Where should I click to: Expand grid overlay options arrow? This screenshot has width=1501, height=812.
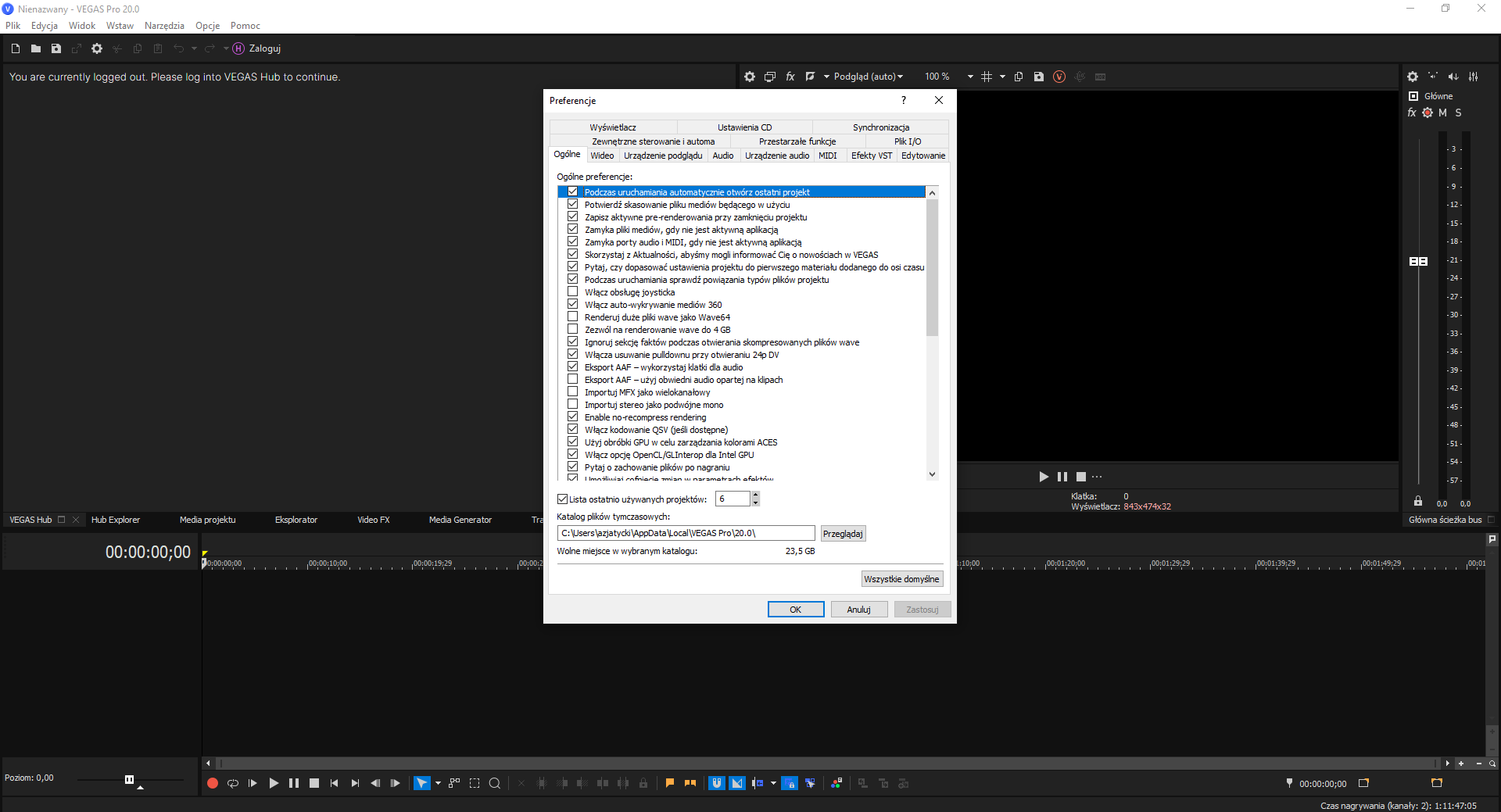(1002, 77)
